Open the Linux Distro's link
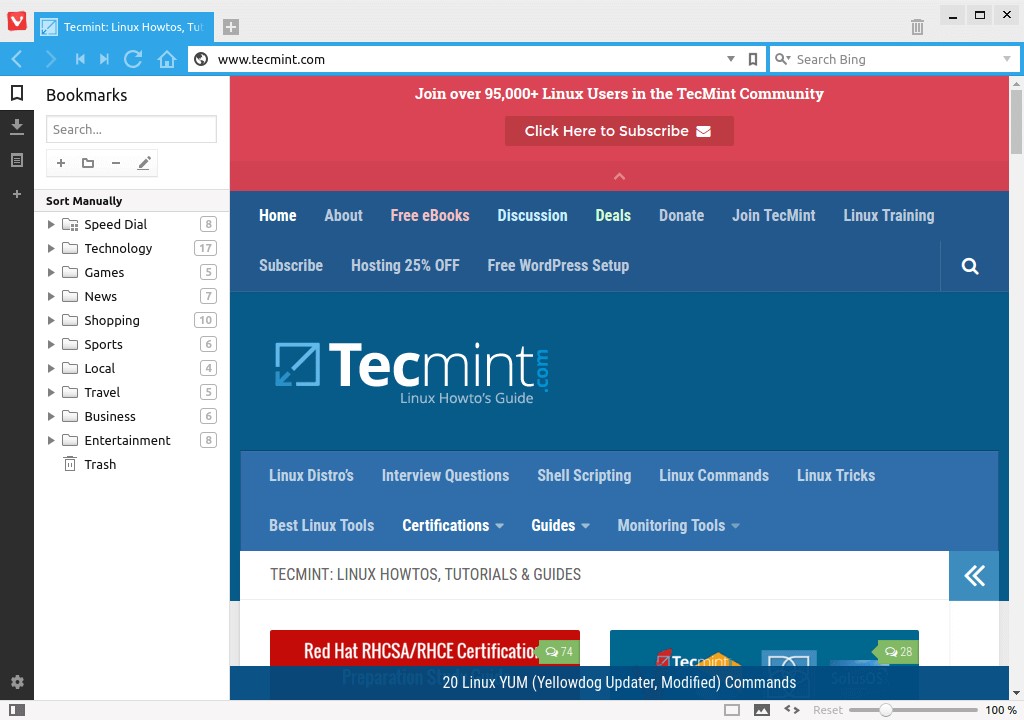This screenshot has height=720, width=1024. click(x=311, y=476)
